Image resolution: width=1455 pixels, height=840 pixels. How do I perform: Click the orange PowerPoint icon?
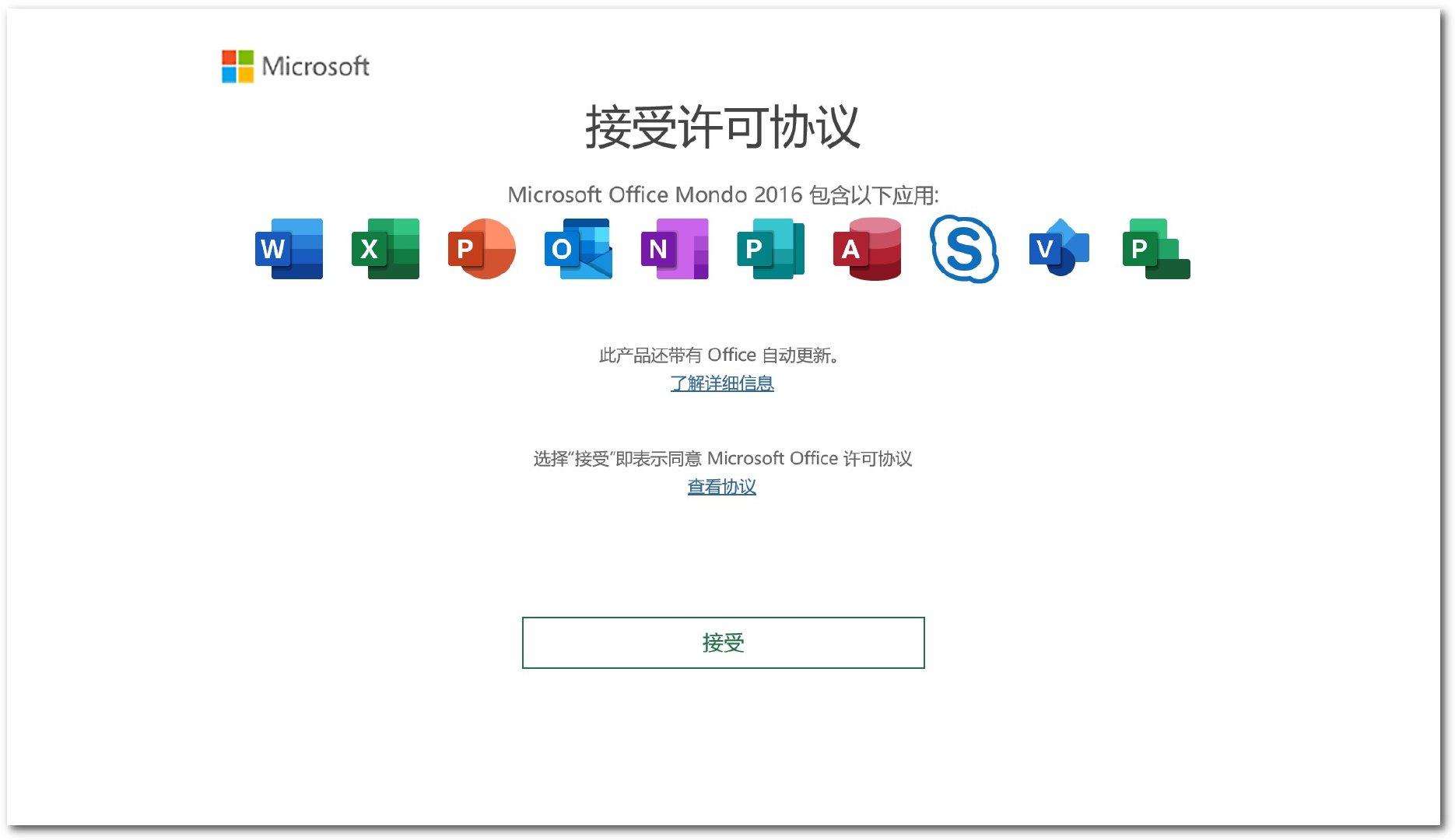[x=482, y=249]
